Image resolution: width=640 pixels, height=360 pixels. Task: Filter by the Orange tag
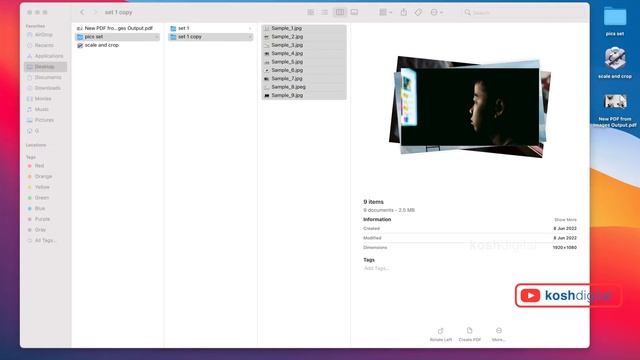(x=44, y=176)
